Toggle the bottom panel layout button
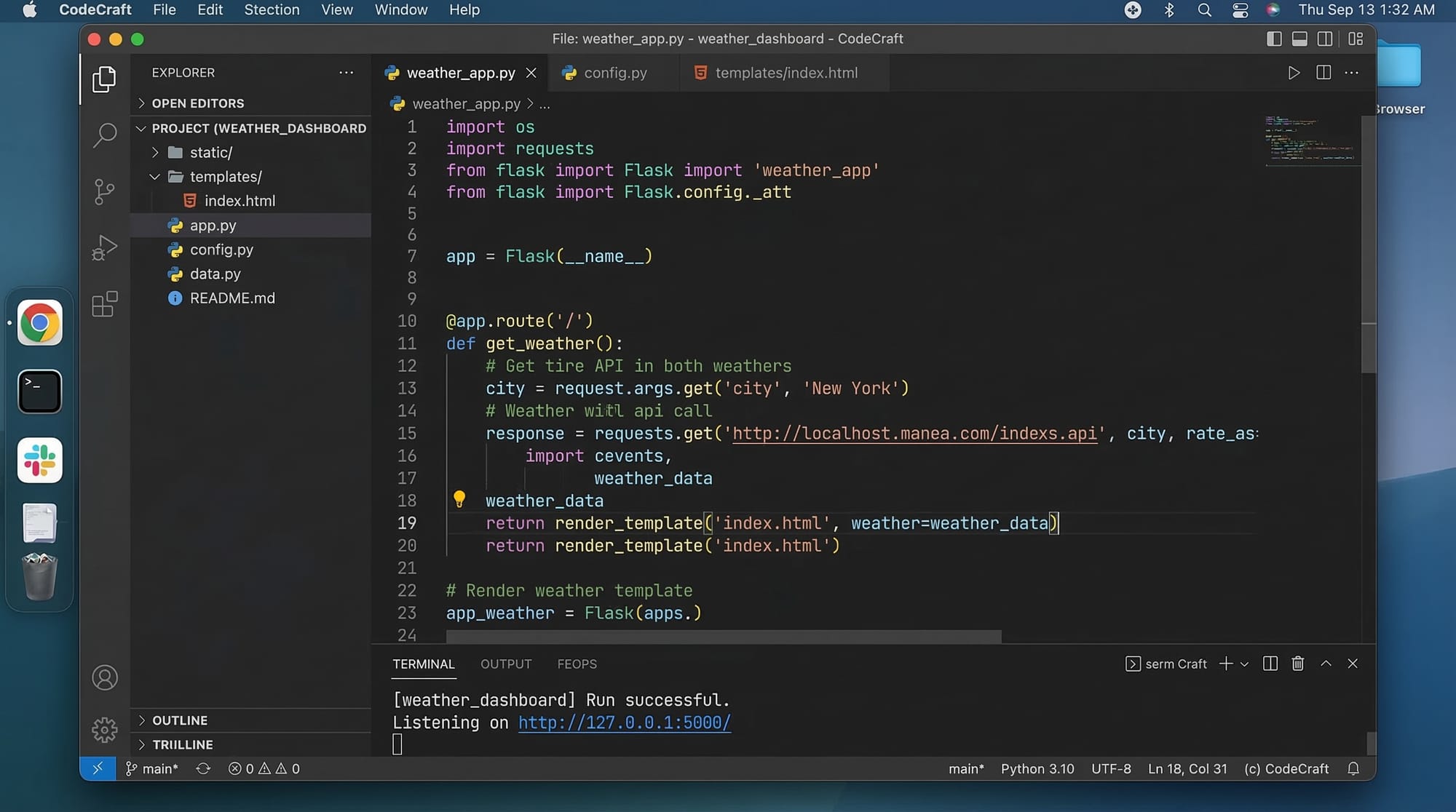The height and width of the screenshot is (812, 1456). (1299, 39)
